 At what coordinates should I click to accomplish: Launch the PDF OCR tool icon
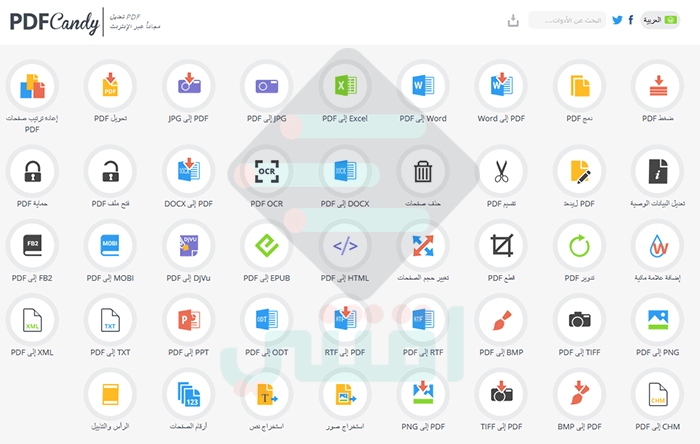pyautogui.click(x=267, y=171)
